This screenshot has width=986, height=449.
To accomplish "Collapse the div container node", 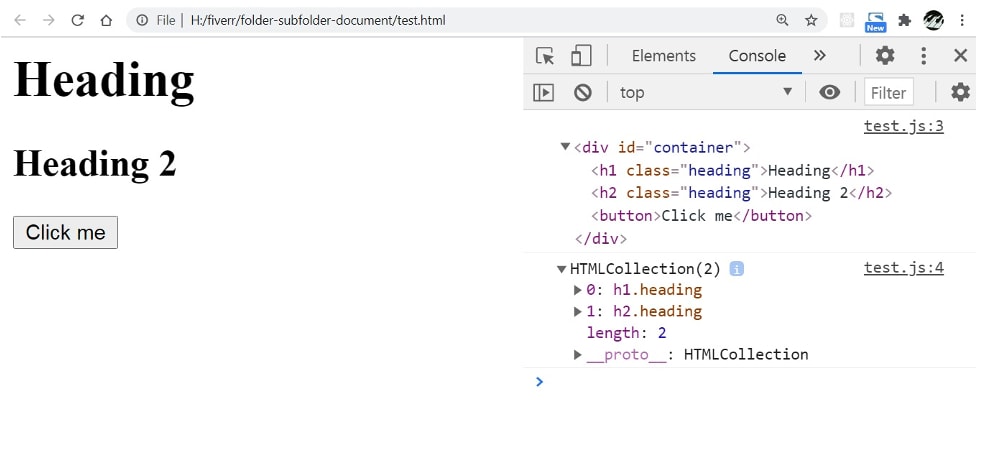I will (x=565, y=147).
